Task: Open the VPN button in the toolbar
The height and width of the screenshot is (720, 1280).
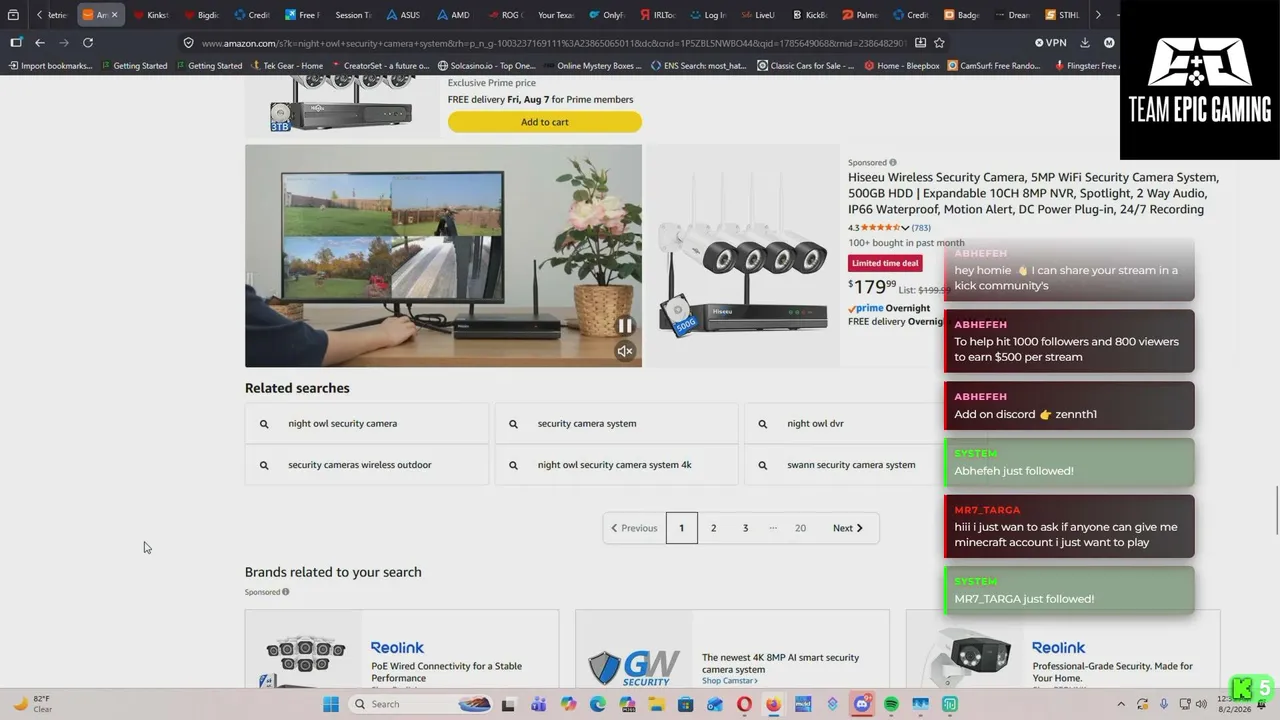Action: [x=1051, y=43]
